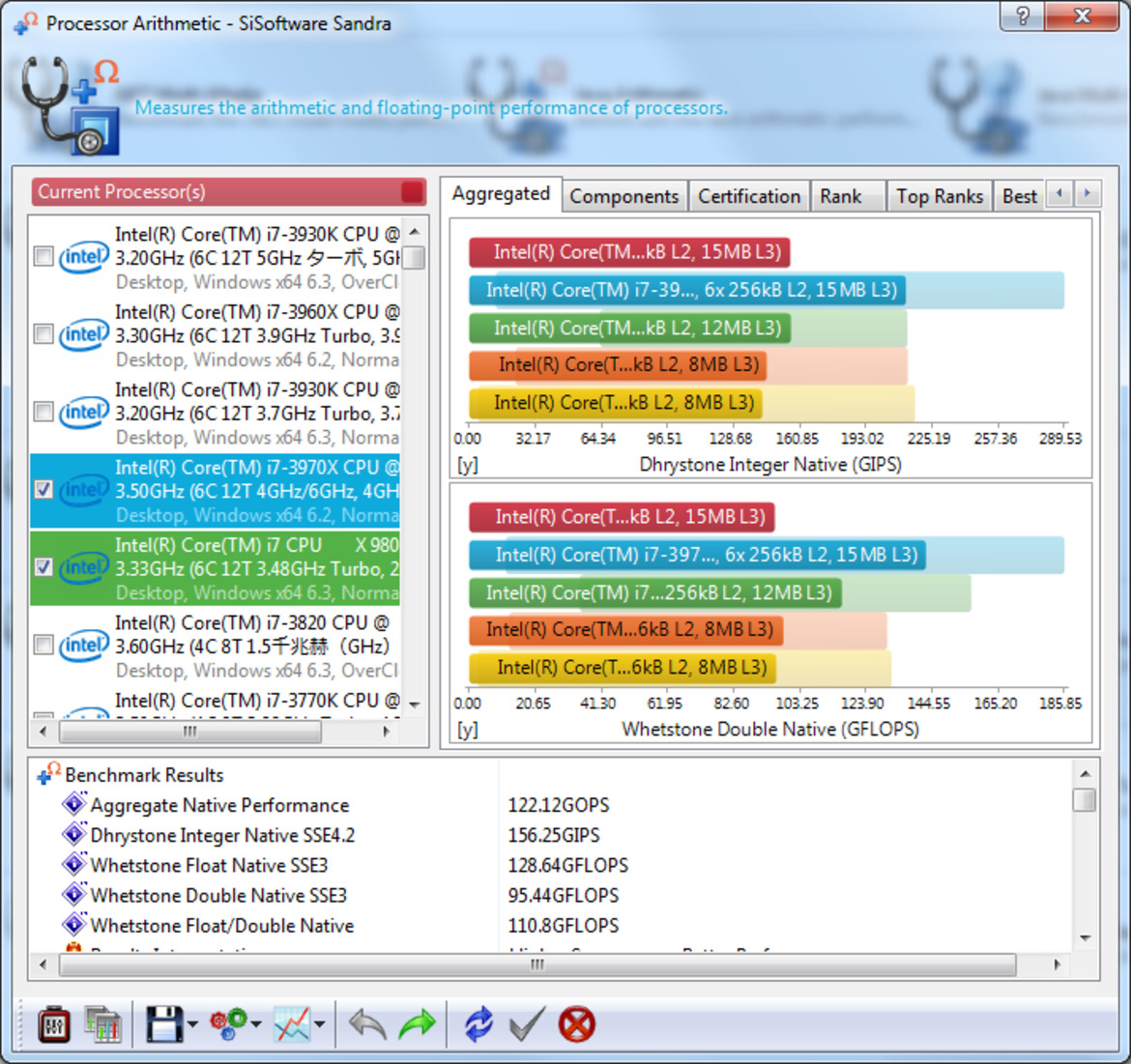Viewport: 1131px width, 1064px height.
Task: Click the tab strip scroll left arrow
Action: tap(1059, 193)
